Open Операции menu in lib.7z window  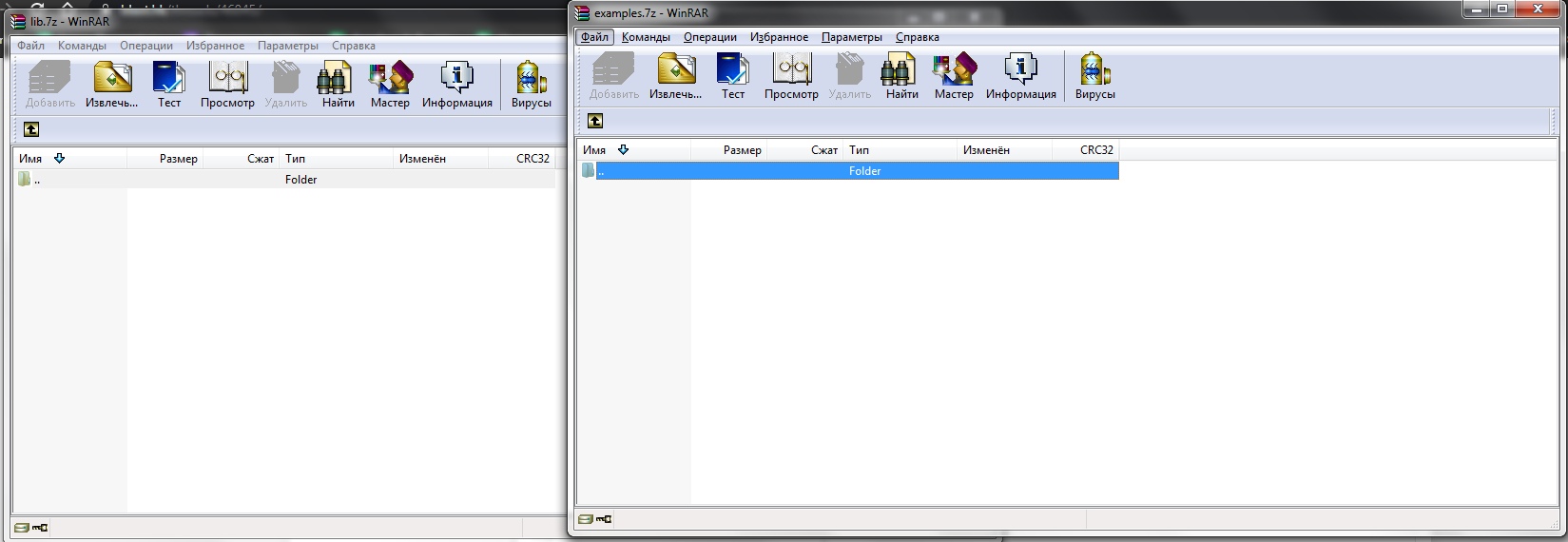(x=146, y=46)
